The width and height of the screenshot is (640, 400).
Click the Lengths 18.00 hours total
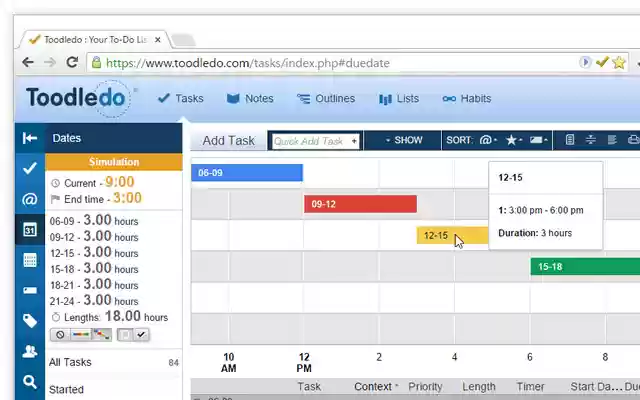tap(110, 316)
